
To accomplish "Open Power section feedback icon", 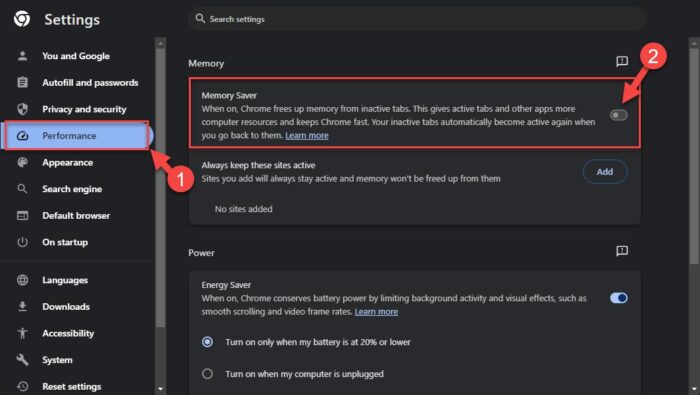I will point(622,251).
